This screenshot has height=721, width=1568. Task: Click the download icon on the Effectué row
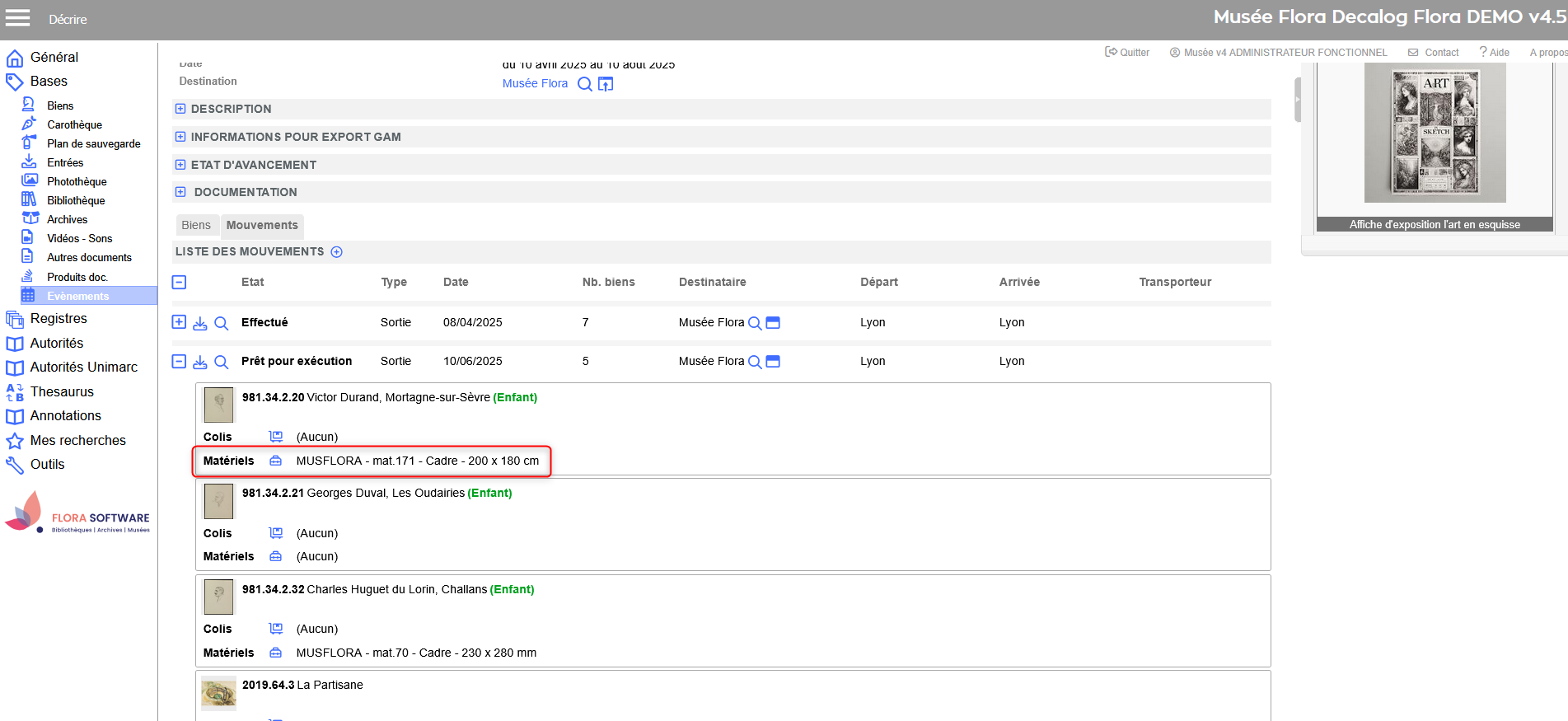200,323
